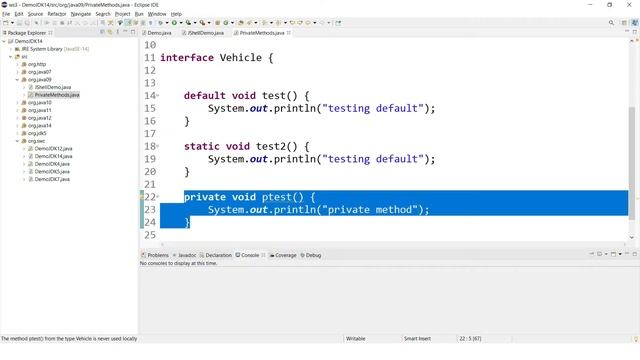Click the Save toolbar icon
Screen dimensions: 640x360
[x=19, y=23]
